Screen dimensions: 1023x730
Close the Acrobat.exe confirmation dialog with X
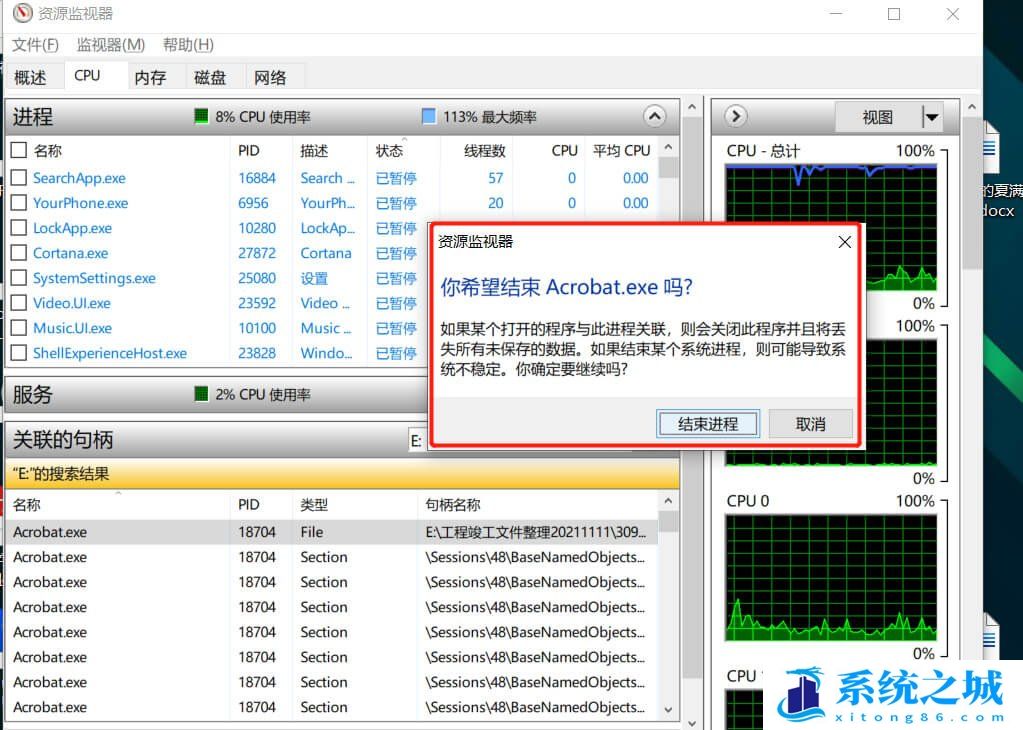coord(844,242)
